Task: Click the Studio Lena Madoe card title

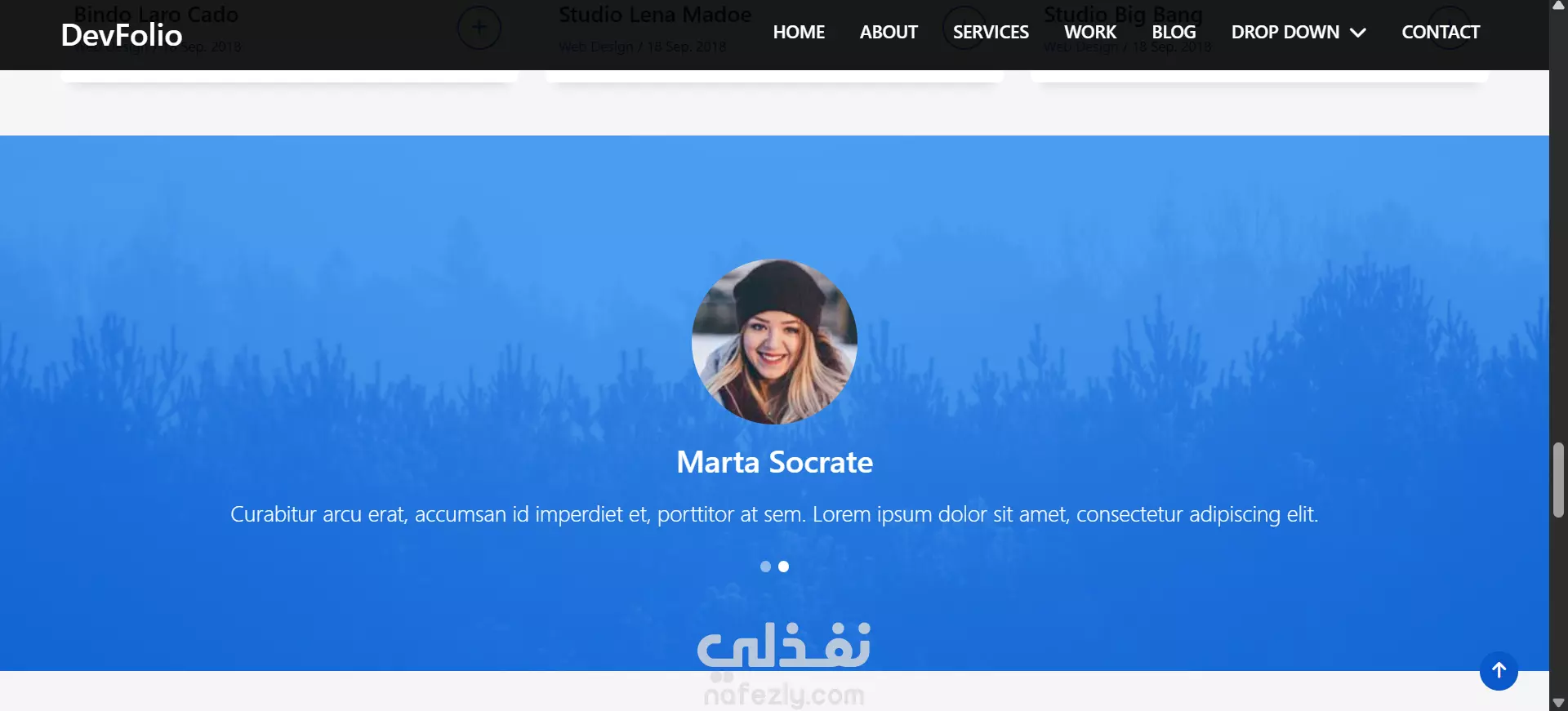Action: (x=654, y=15)
